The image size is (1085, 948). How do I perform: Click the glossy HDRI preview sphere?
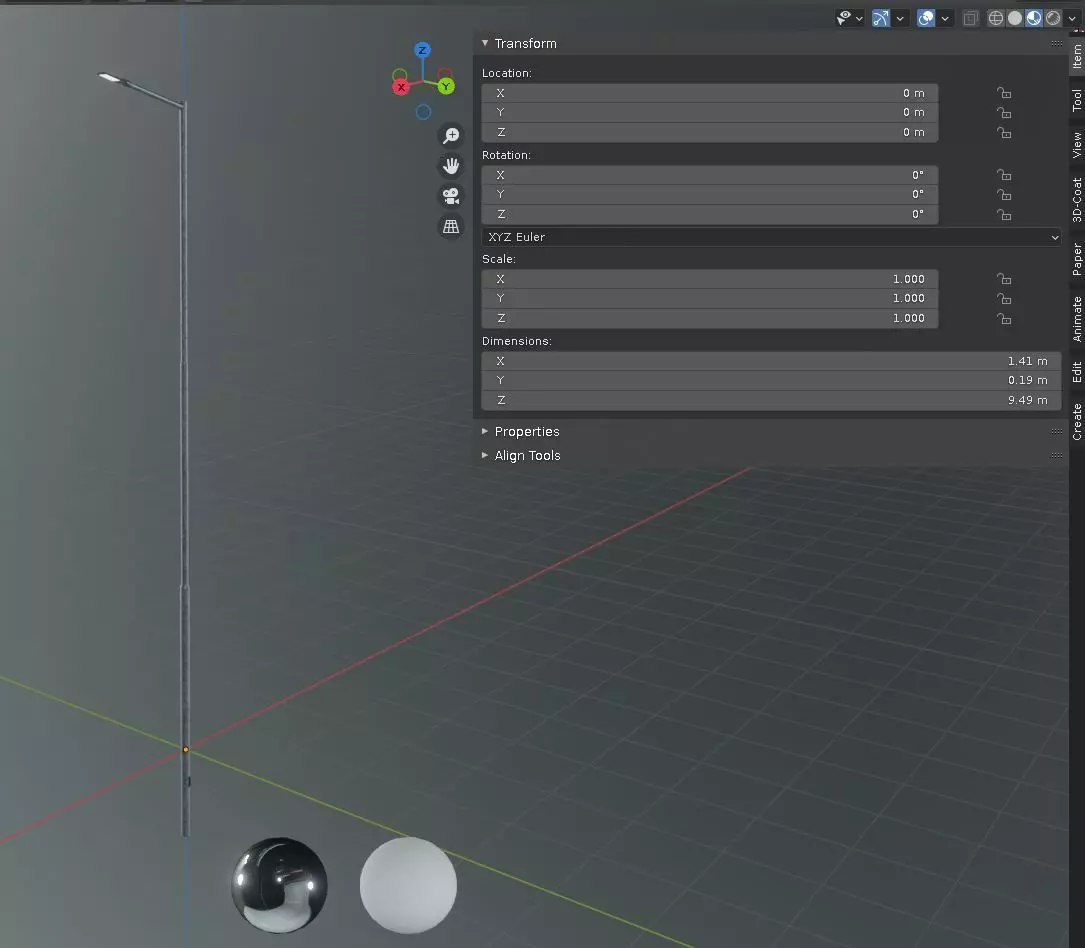(280, 885)
